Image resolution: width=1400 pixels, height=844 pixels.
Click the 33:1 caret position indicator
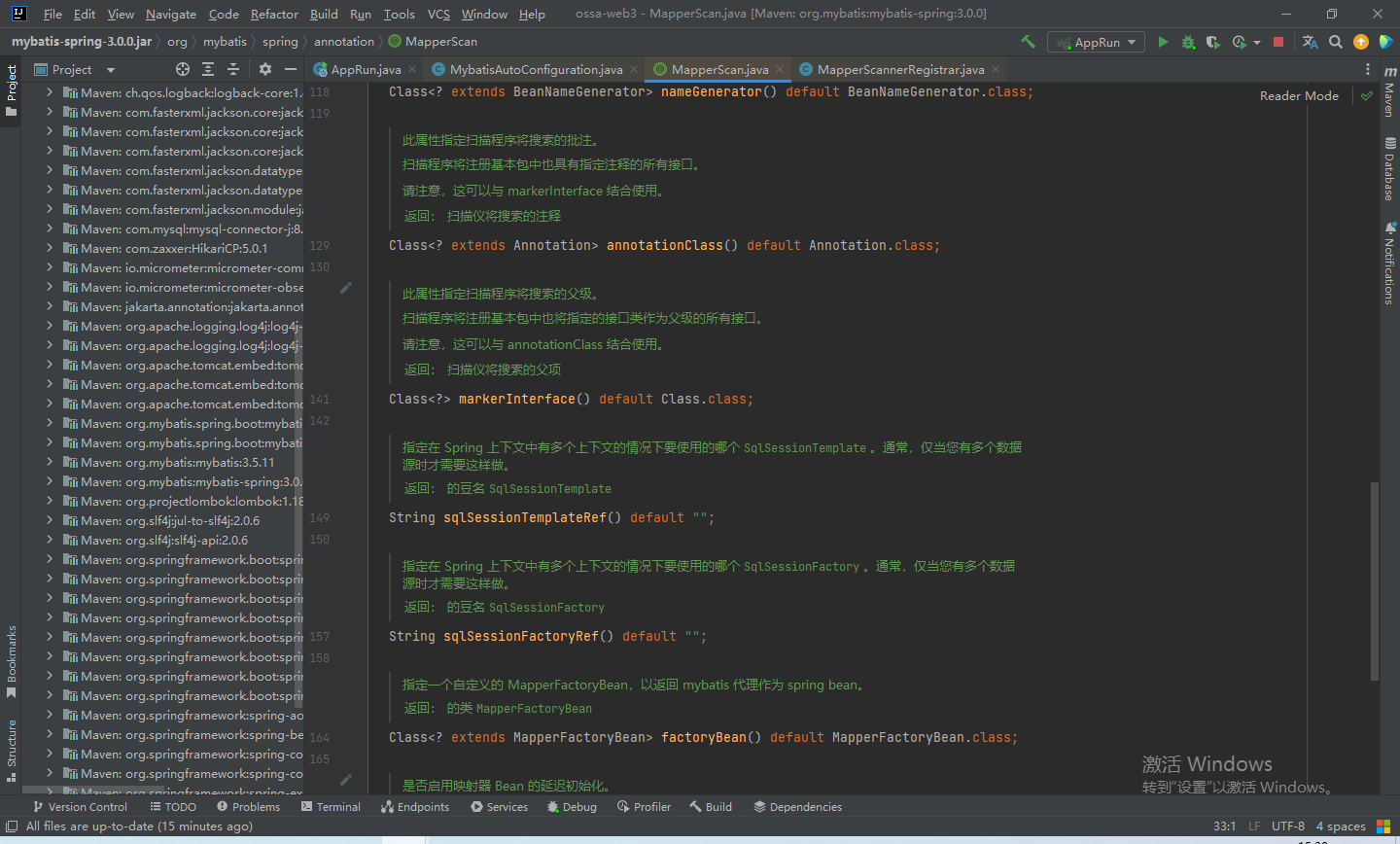(1224, 826)
